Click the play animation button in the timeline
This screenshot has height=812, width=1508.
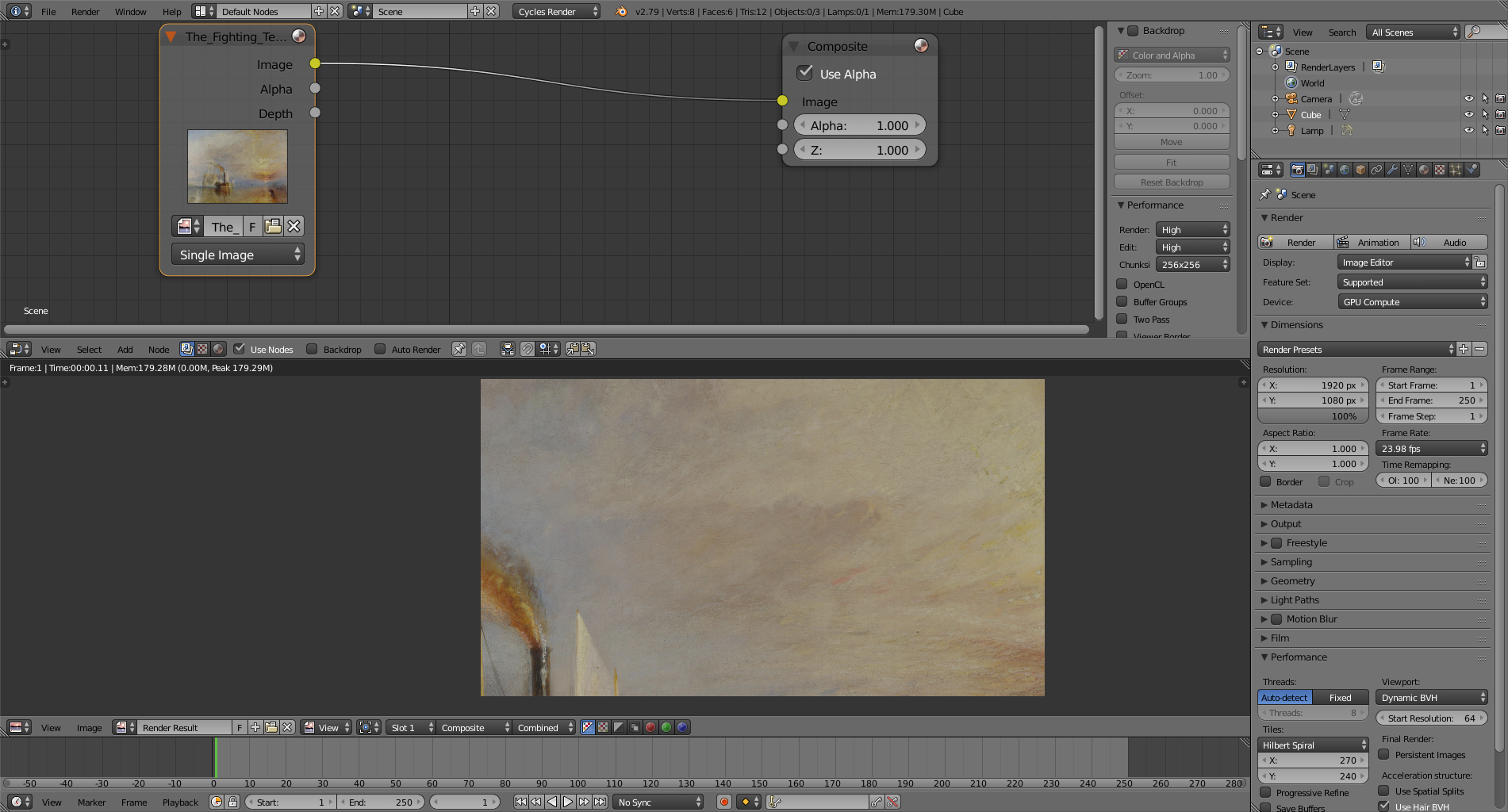click(568, 802)
